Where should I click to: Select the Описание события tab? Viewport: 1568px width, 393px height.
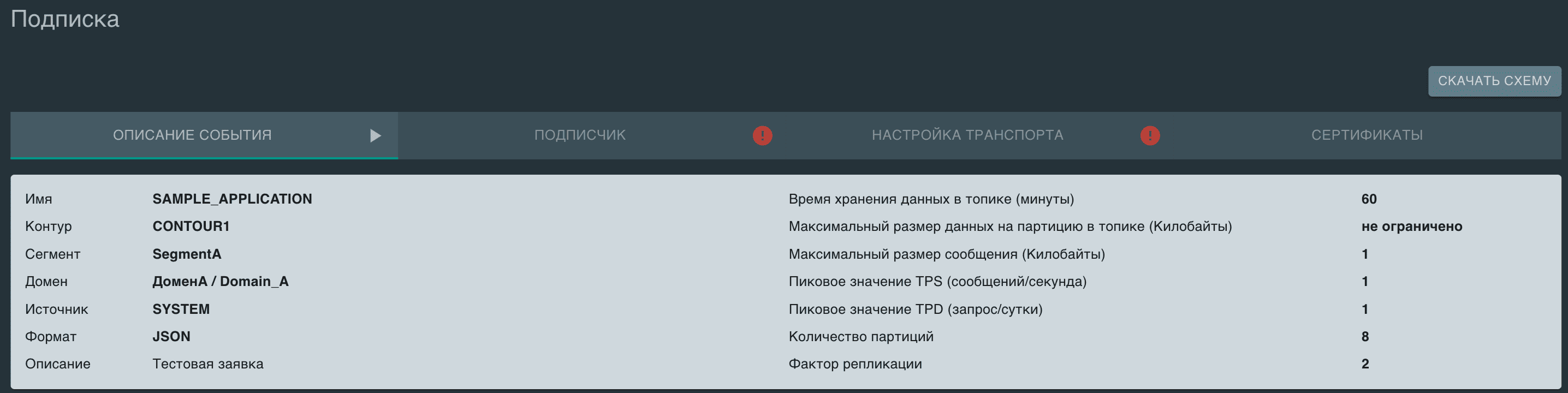tap(193, 135)
